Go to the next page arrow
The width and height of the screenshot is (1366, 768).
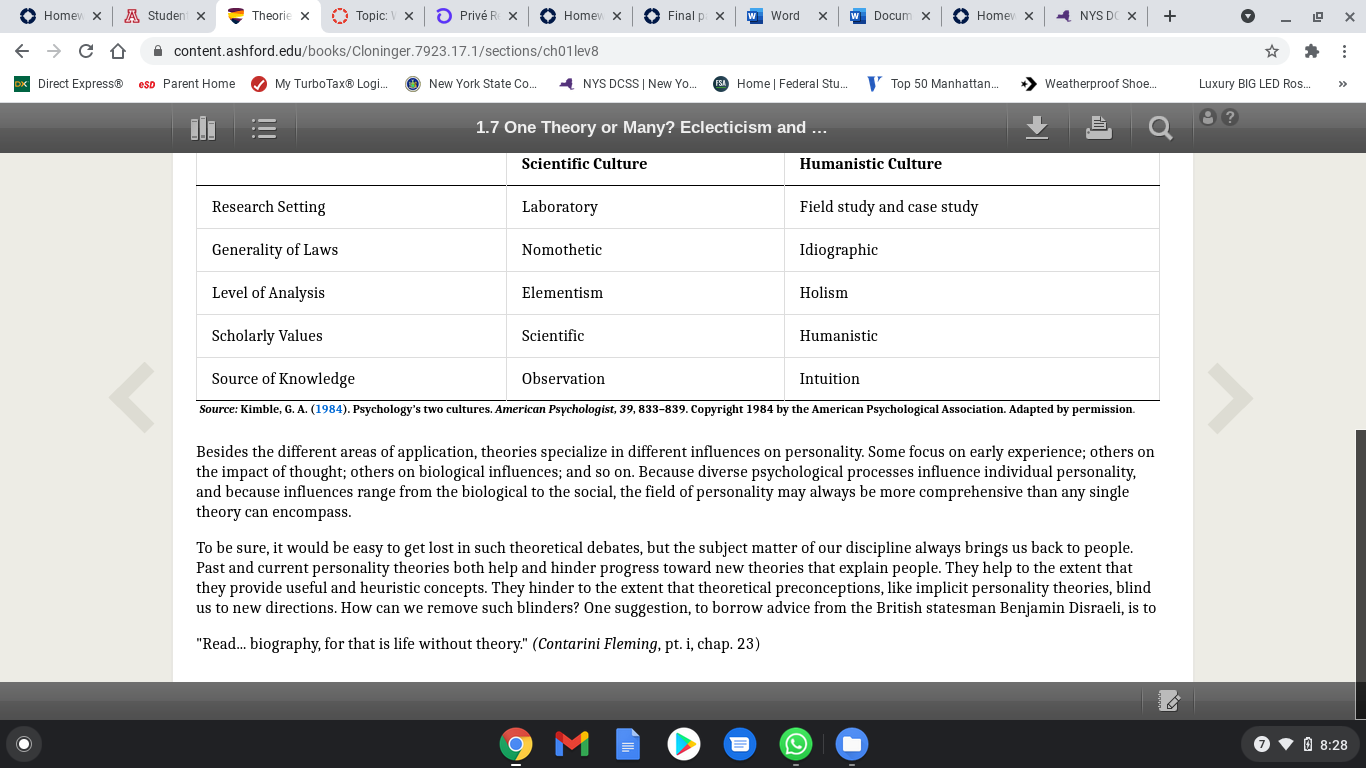coord(1230,398)
